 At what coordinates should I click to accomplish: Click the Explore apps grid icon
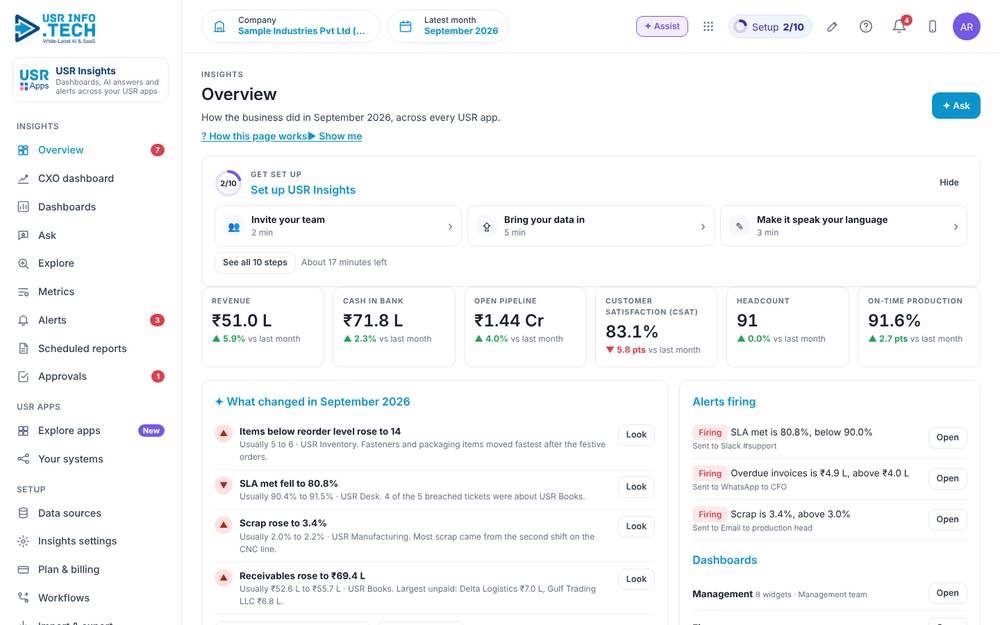tap(24, 431)
